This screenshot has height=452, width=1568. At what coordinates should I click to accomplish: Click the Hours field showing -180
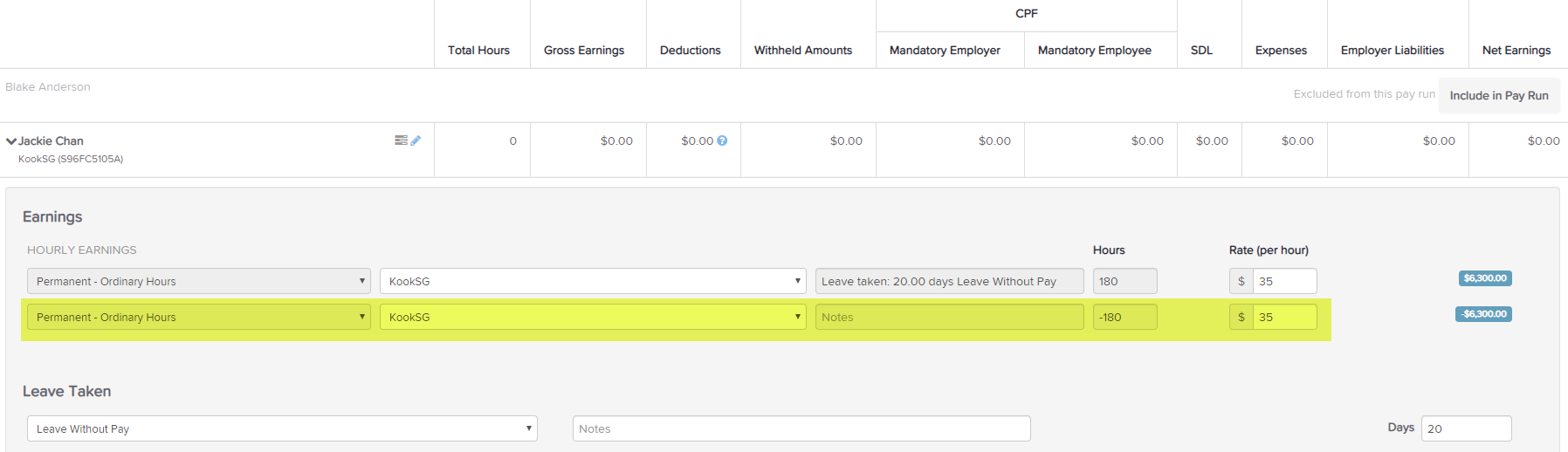(x=1125, y=317)
